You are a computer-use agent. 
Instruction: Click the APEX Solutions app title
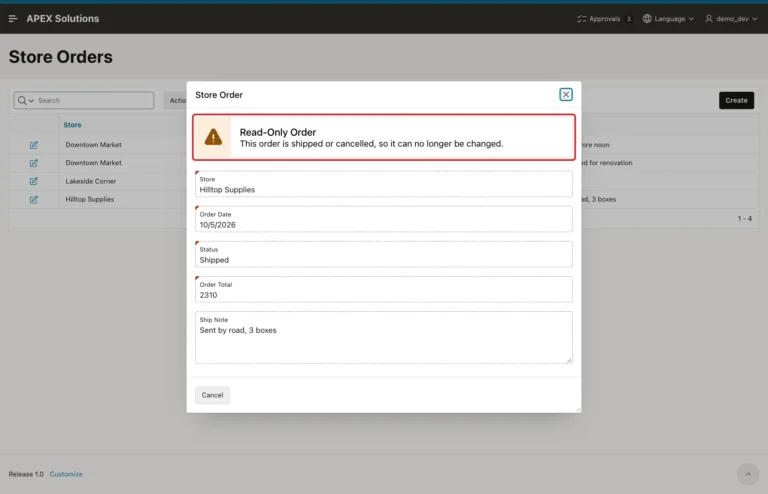point(63,19)
